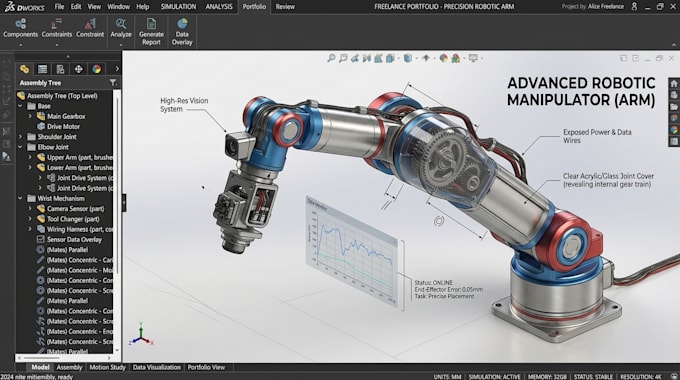Open appearance color wheel tab
680x380 pixels.
tap(96, 69)
